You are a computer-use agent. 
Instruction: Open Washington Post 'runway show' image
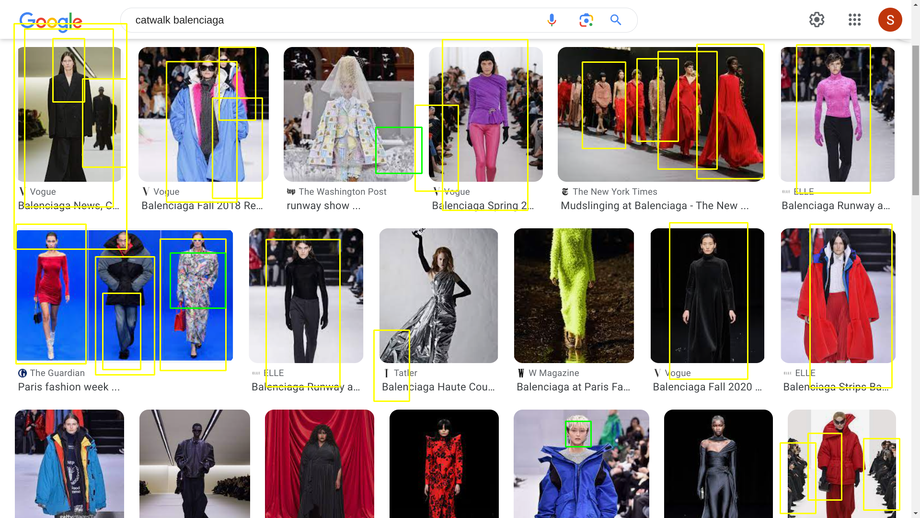(x=349, y=114)
